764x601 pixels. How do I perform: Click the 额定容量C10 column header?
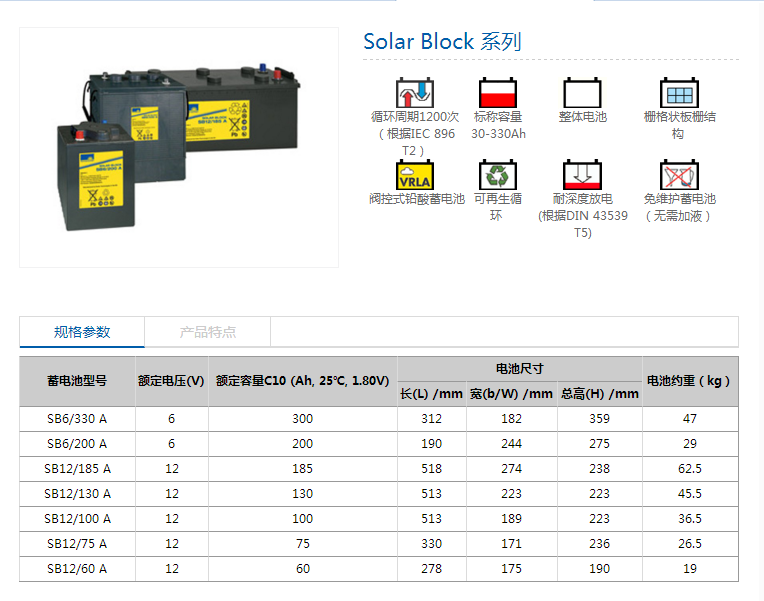(303, 381)
